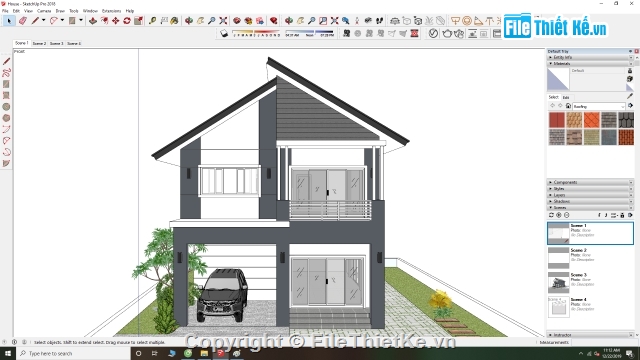Click the Sample Paint eyedropper
This screenshot has width=640, height=360.
(630, 96)
